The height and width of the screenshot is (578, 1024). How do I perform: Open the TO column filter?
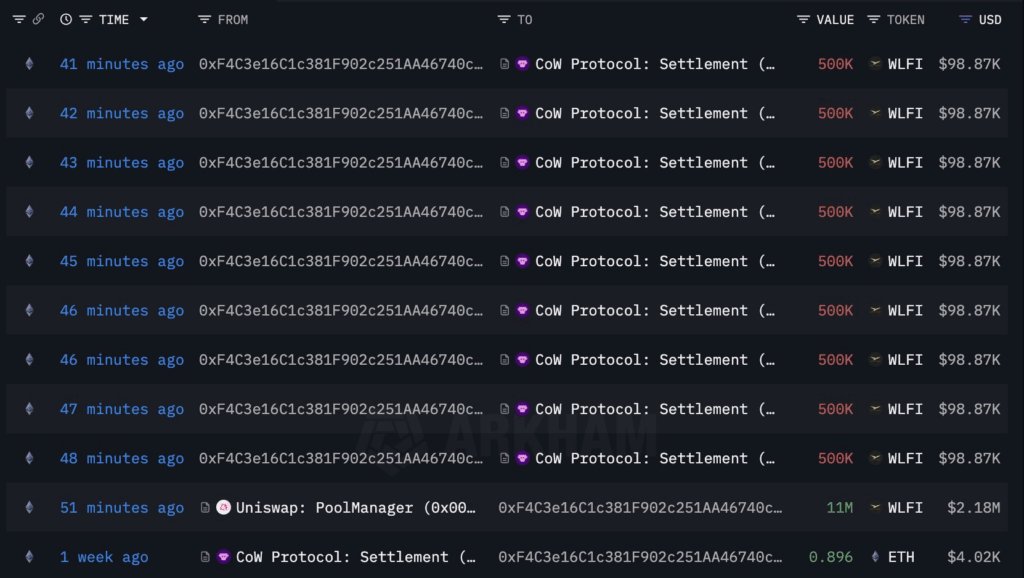click(504, 19)
